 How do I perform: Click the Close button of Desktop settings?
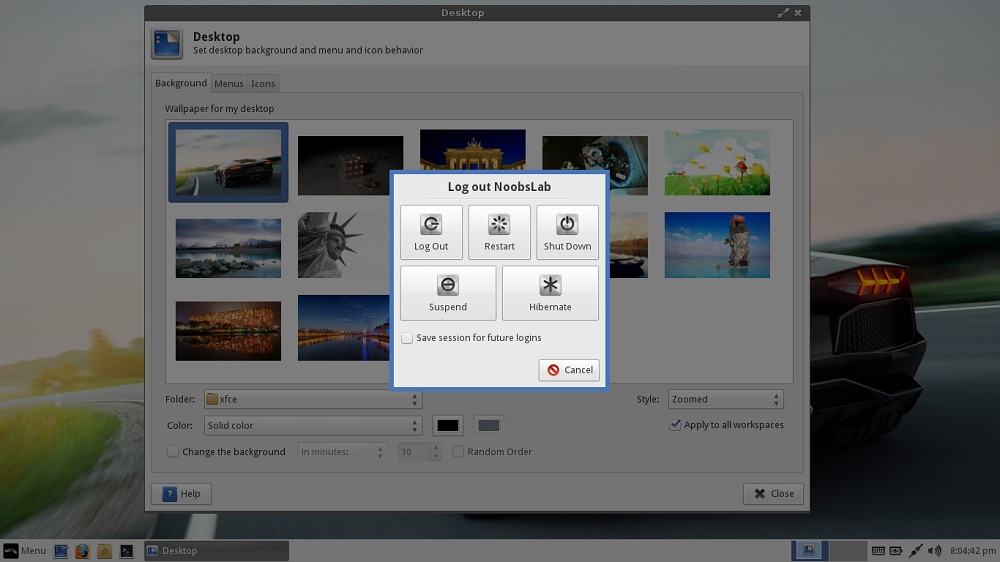click(773, 494)
